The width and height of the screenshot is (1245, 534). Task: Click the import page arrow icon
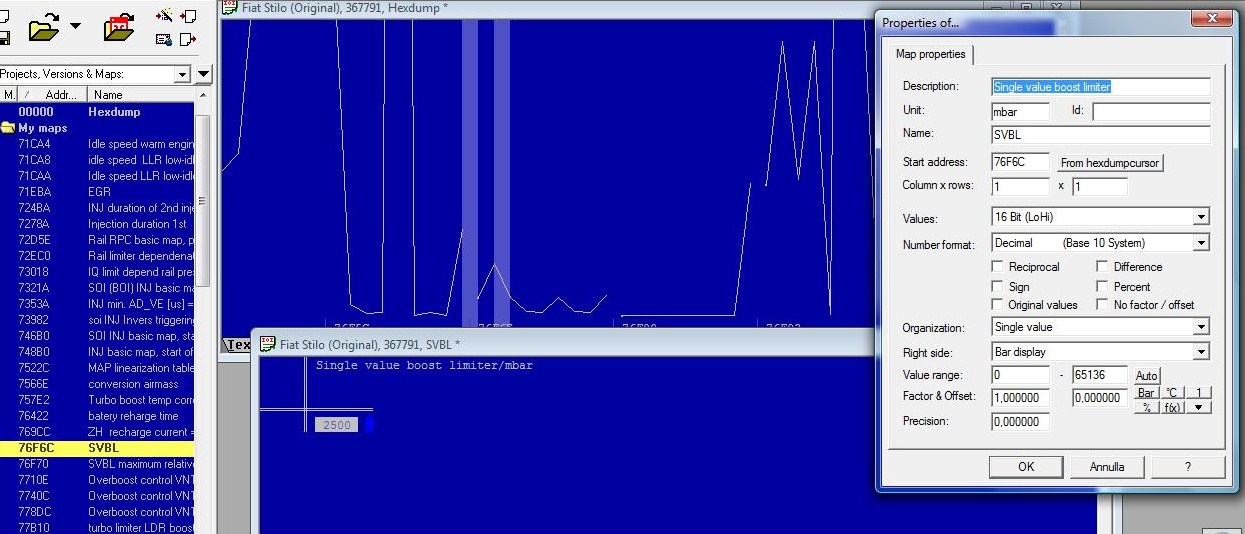click(187, 16)
